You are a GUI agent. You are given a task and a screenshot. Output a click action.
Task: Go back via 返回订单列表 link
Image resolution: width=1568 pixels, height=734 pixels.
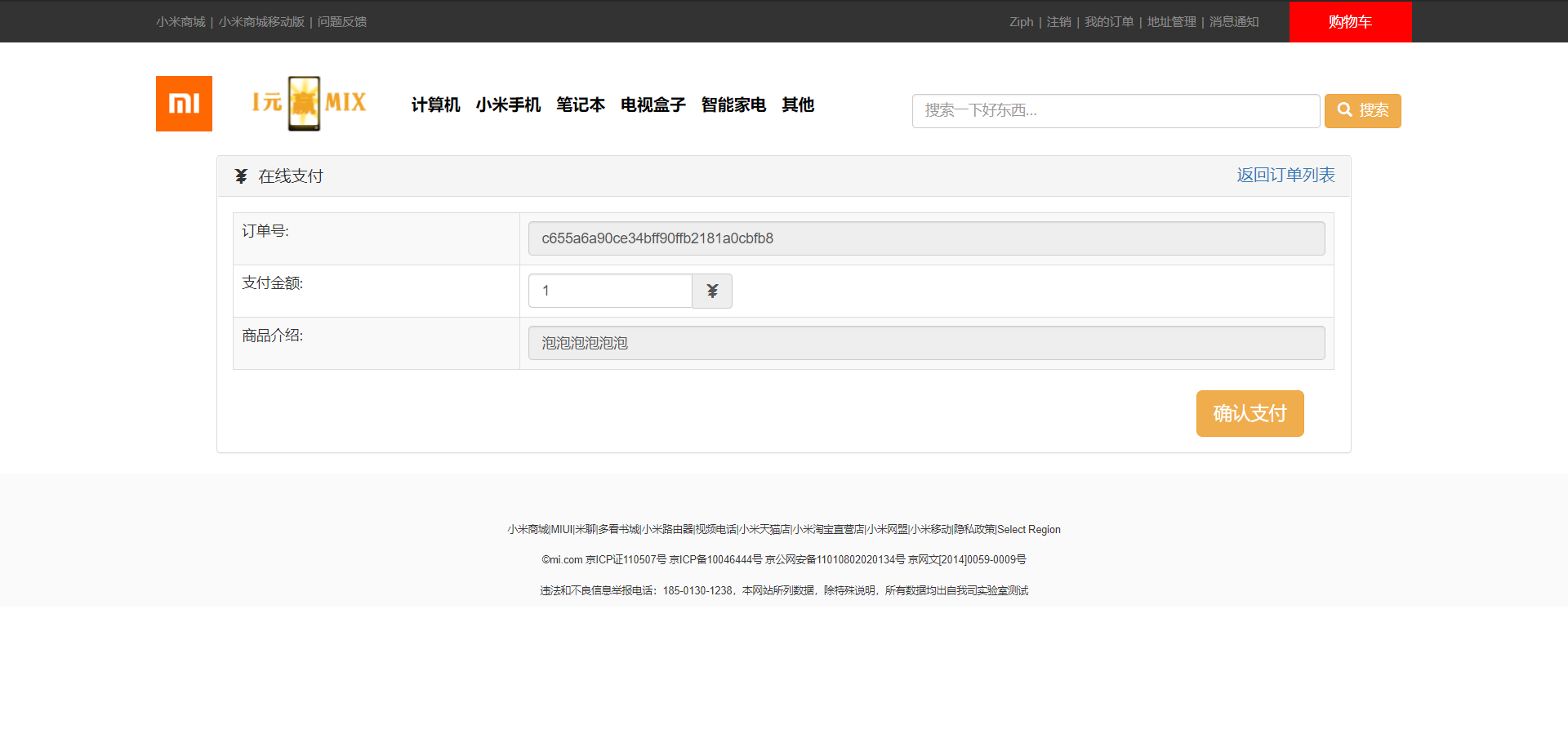[1285, 175]
